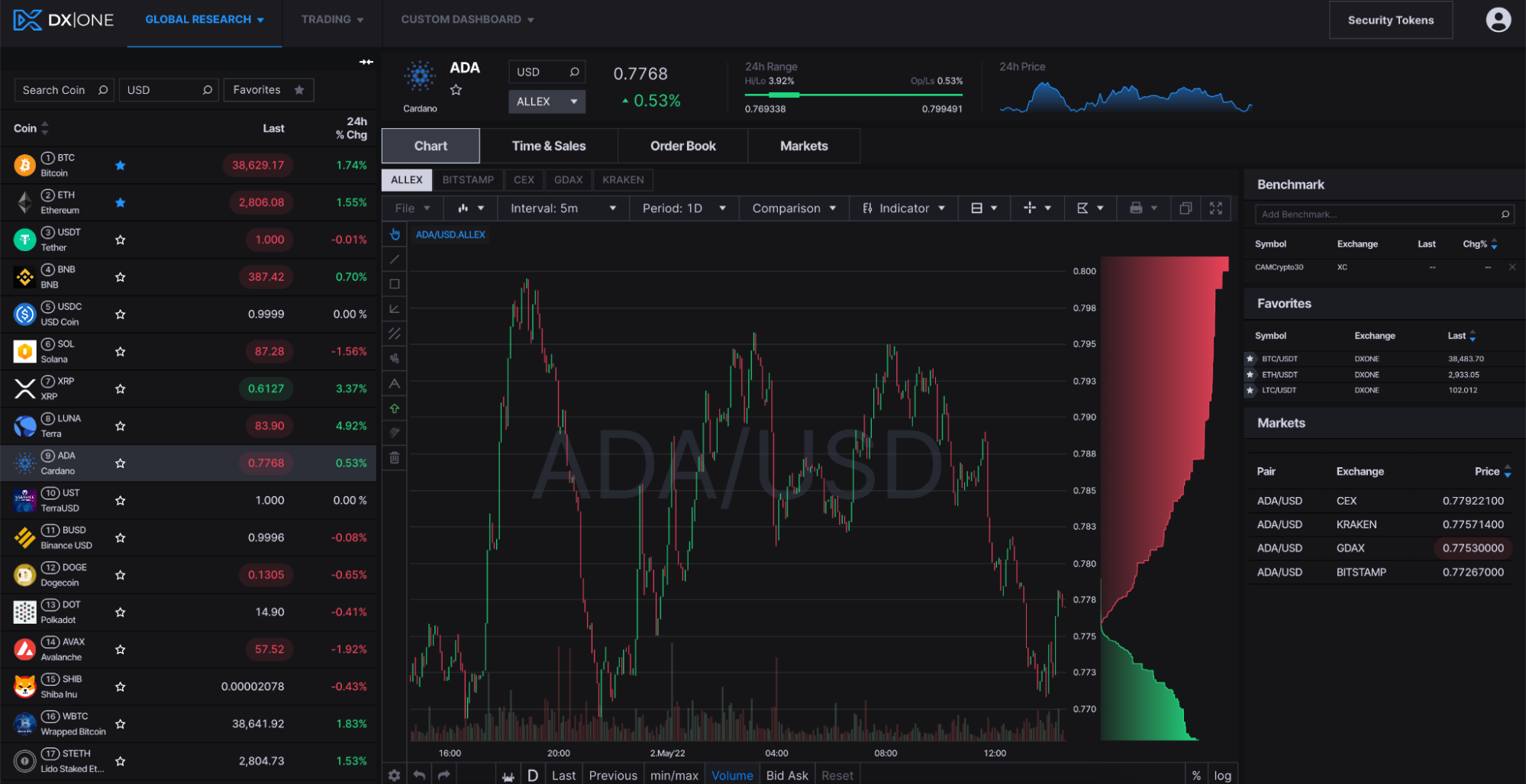This screenshot has height=784, width=1526.
Task: Select the line drawing tool
Action: [x=395, y=260]
